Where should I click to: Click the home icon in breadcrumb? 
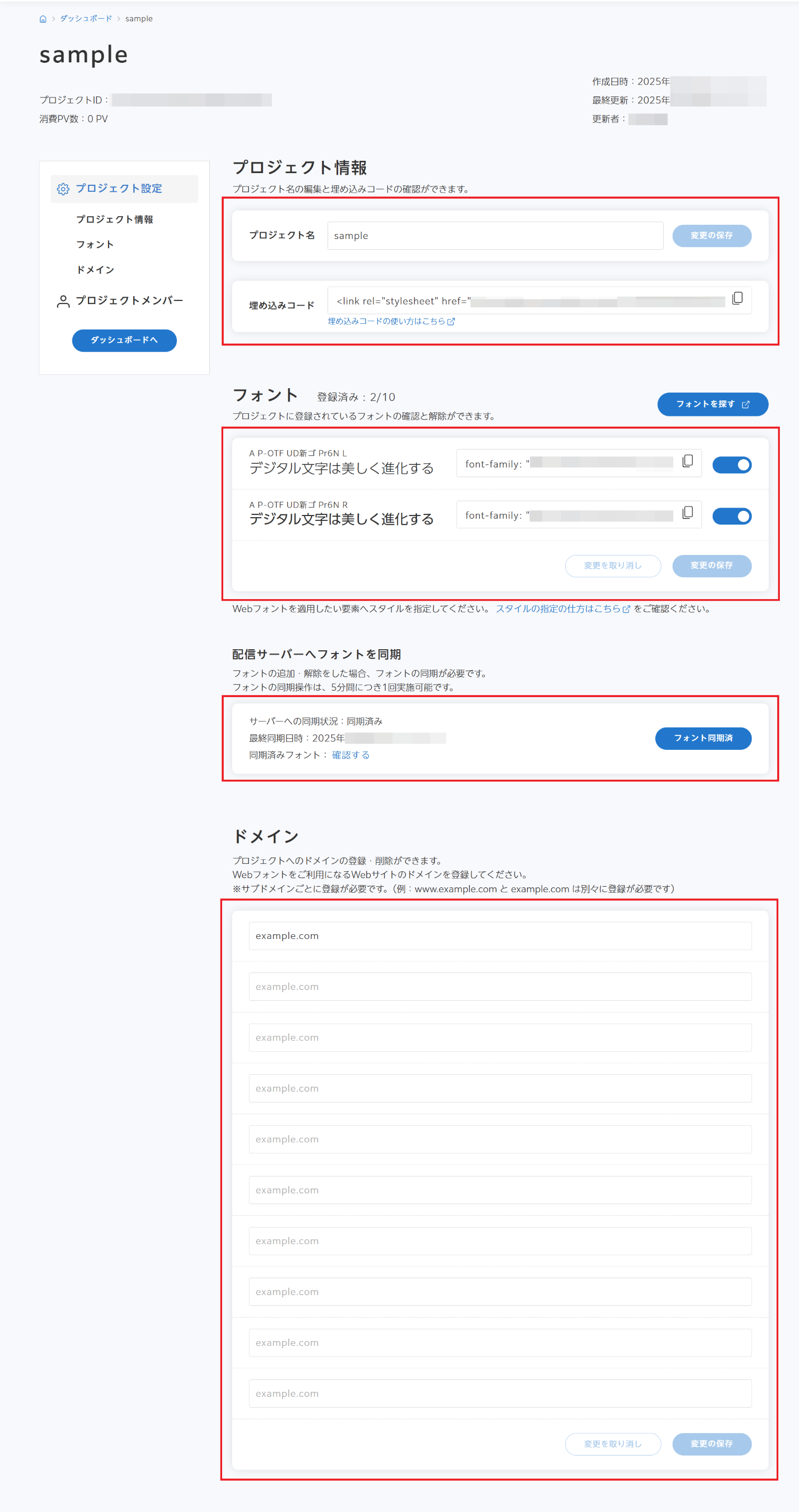point(43,19)
